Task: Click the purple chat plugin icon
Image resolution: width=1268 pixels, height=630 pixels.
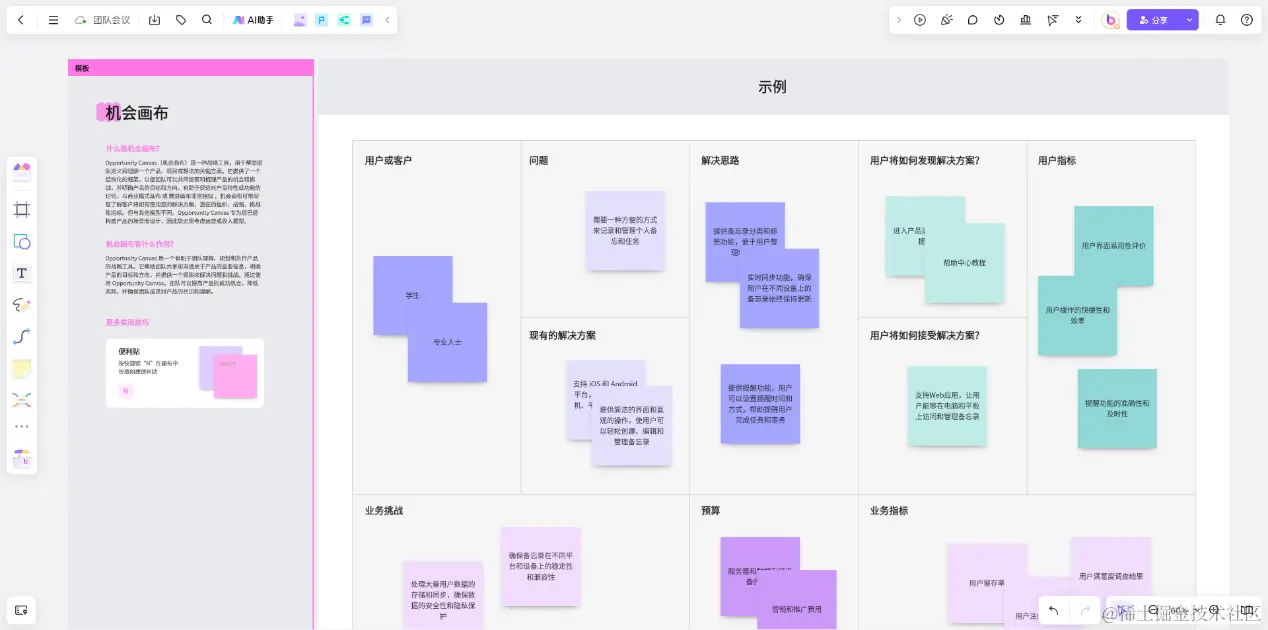Action: (366, 20)
